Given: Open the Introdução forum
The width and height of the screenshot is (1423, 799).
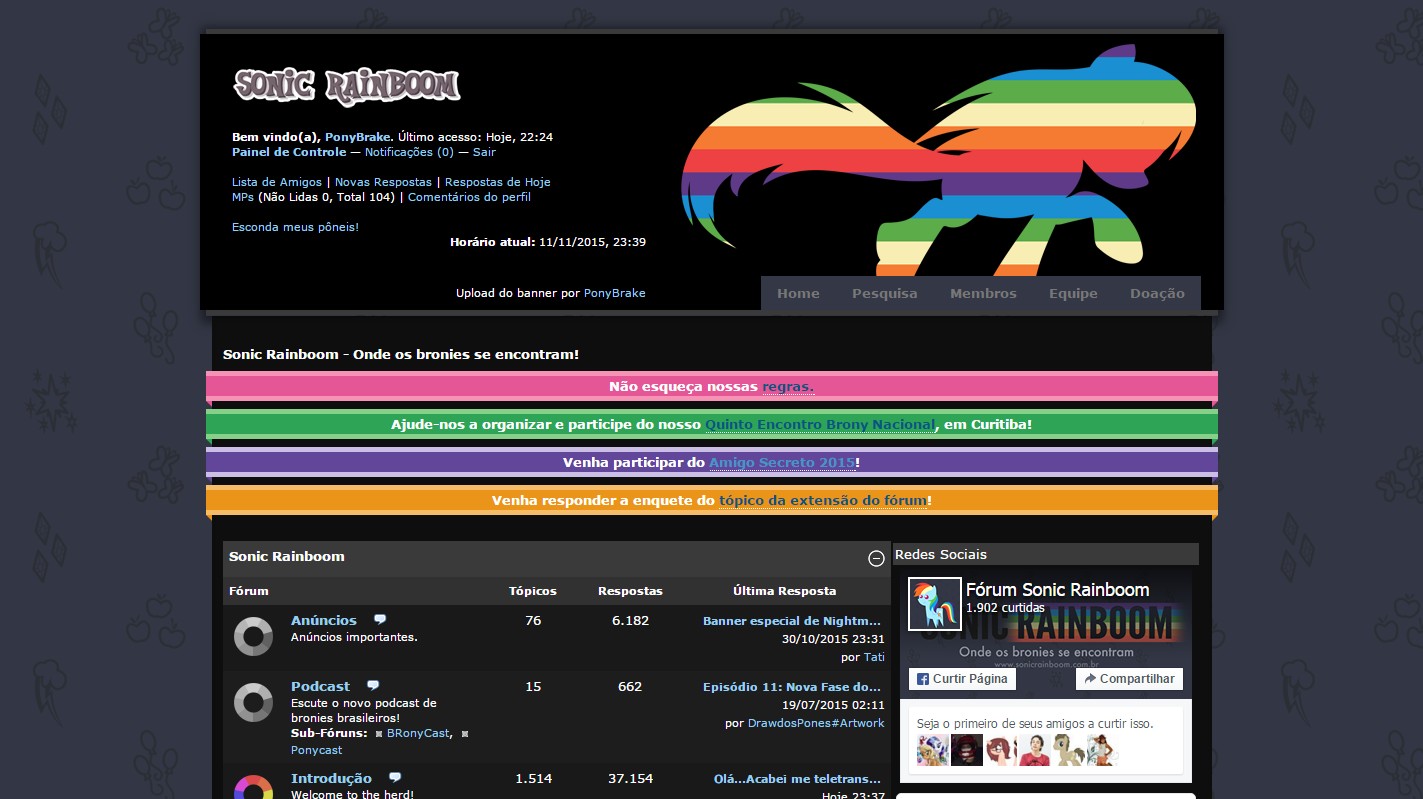Looking at the screenshot, I should tap(331, 778).
